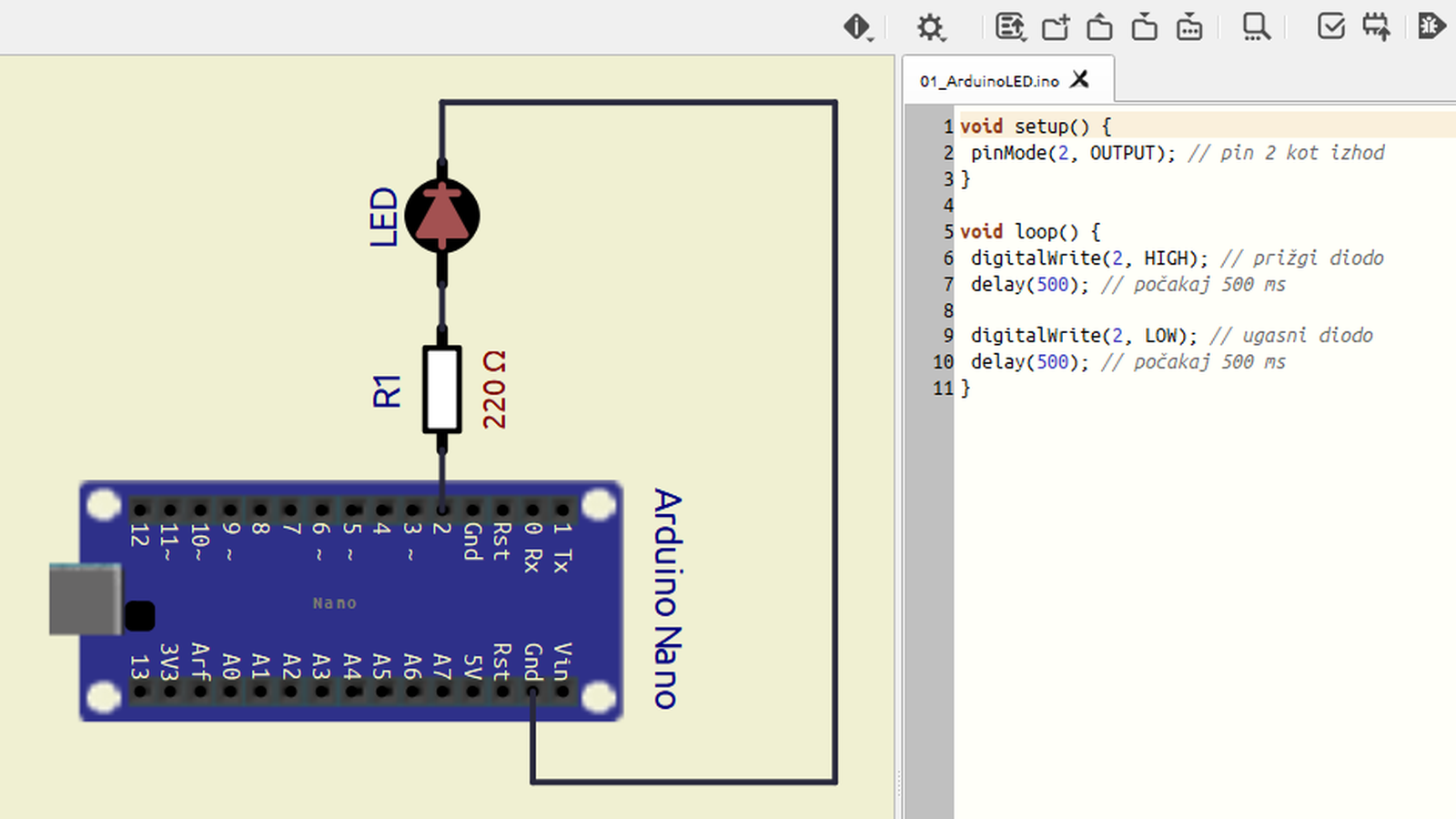The height and width of the screenshot is (819, 1456).
Task: Select the red LED component
Action: click(442, 217)
